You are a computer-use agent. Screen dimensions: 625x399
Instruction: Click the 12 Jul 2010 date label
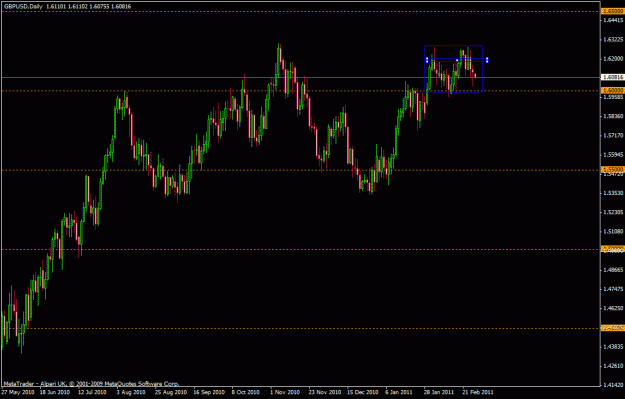tap(92, 392)
